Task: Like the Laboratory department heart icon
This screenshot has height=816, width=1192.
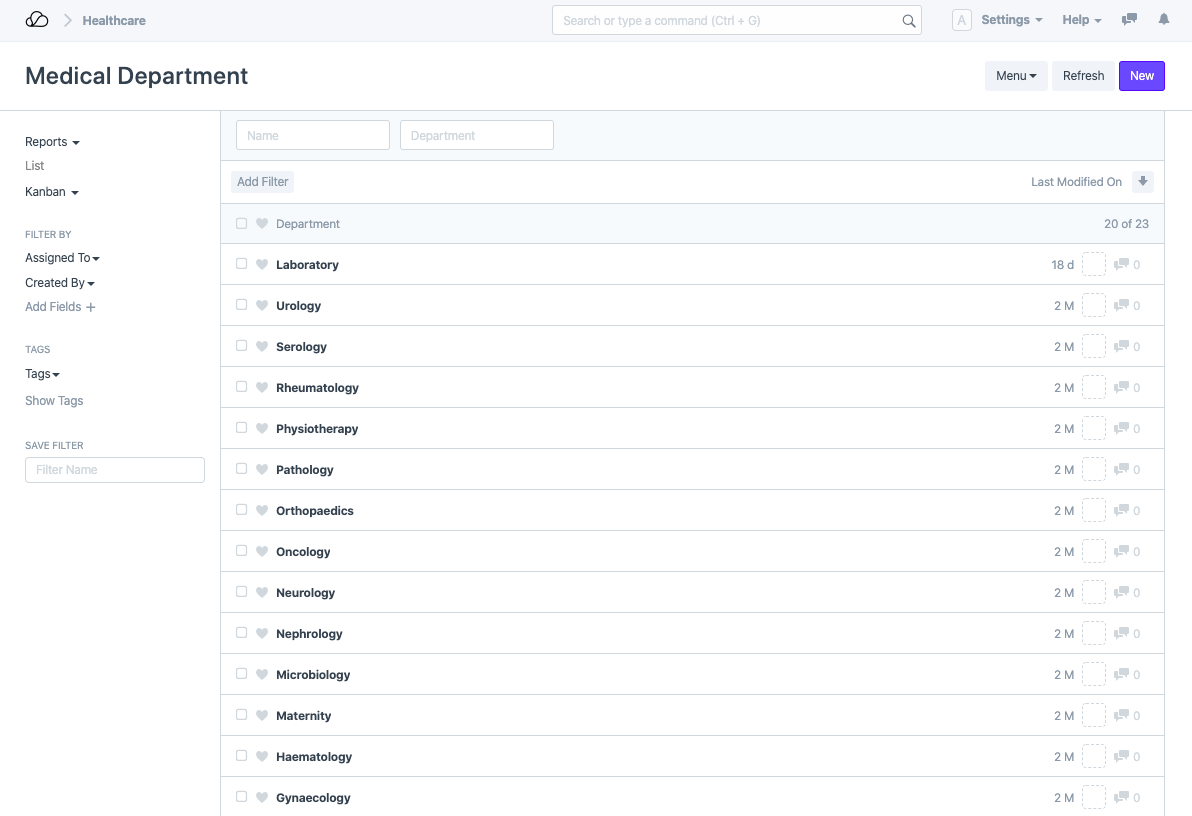Action: point(262,265)
